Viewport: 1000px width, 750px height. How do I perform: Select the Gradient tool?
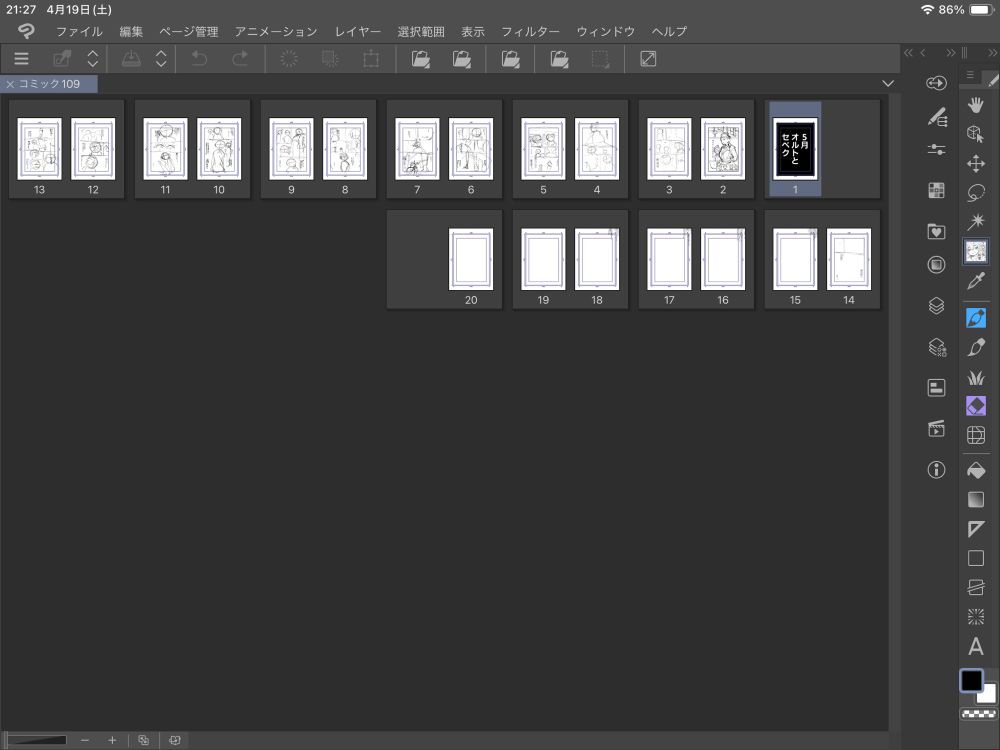976,499
